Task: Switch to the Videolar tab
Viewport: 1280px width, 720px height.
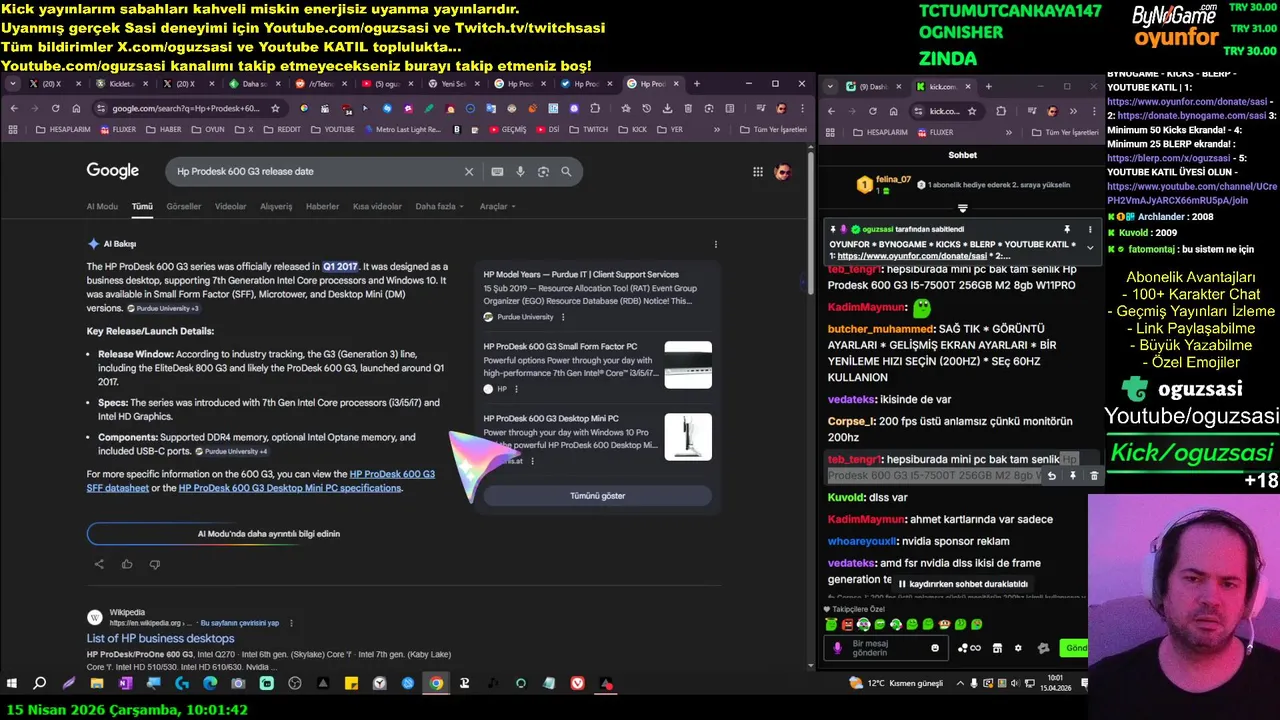Action: 231,206
